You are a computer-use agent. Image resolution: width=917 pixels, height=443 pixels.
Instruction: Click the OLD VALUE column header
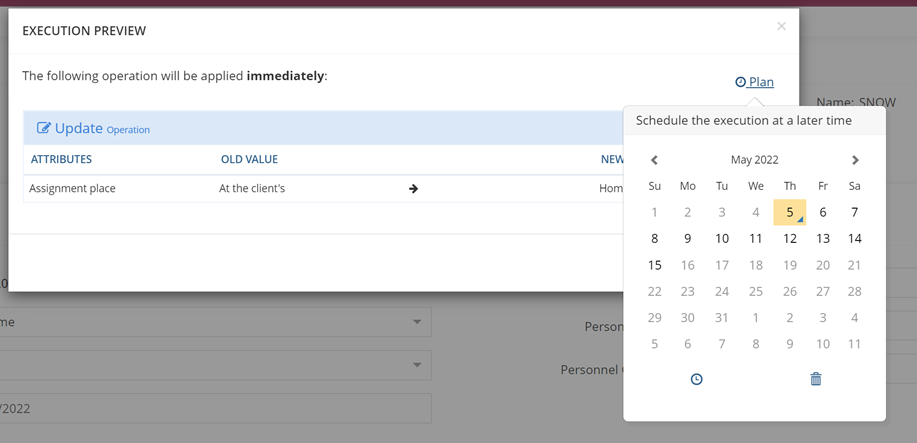[x=249, y=159]
